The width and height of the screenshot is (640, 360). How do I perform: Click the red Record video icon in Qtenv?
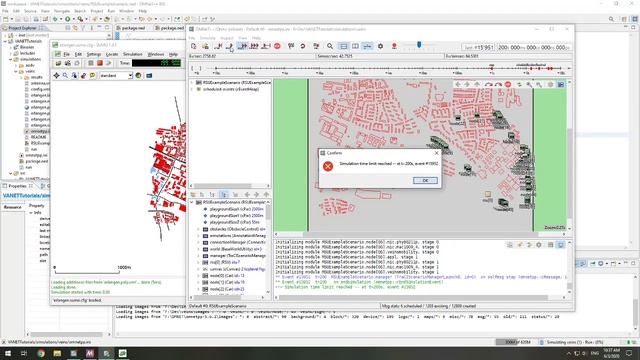(394, 47)
